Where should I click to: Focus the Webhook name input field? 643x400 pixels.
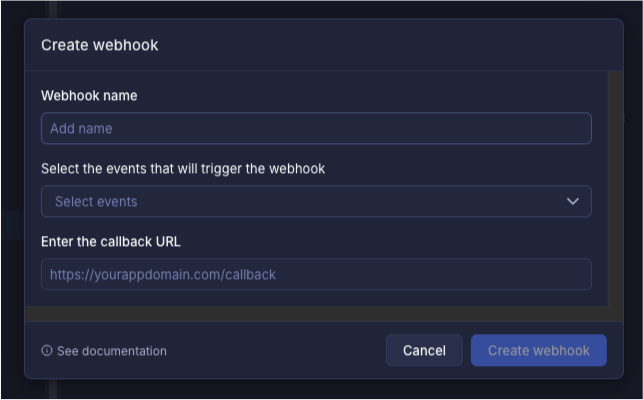316,128
